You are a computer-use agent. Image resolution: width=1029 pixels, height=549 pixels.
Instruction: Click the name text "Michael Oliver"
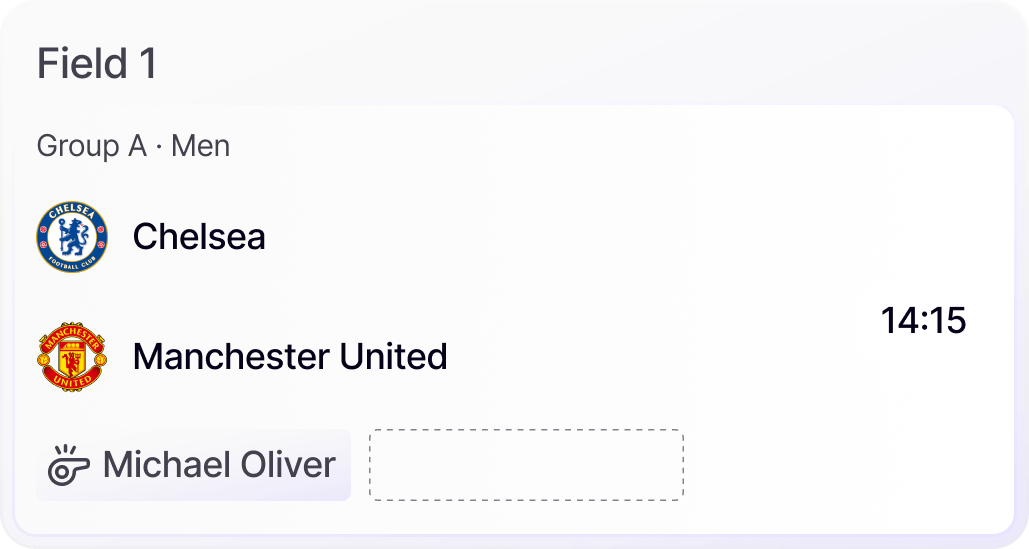pos(219,465)
